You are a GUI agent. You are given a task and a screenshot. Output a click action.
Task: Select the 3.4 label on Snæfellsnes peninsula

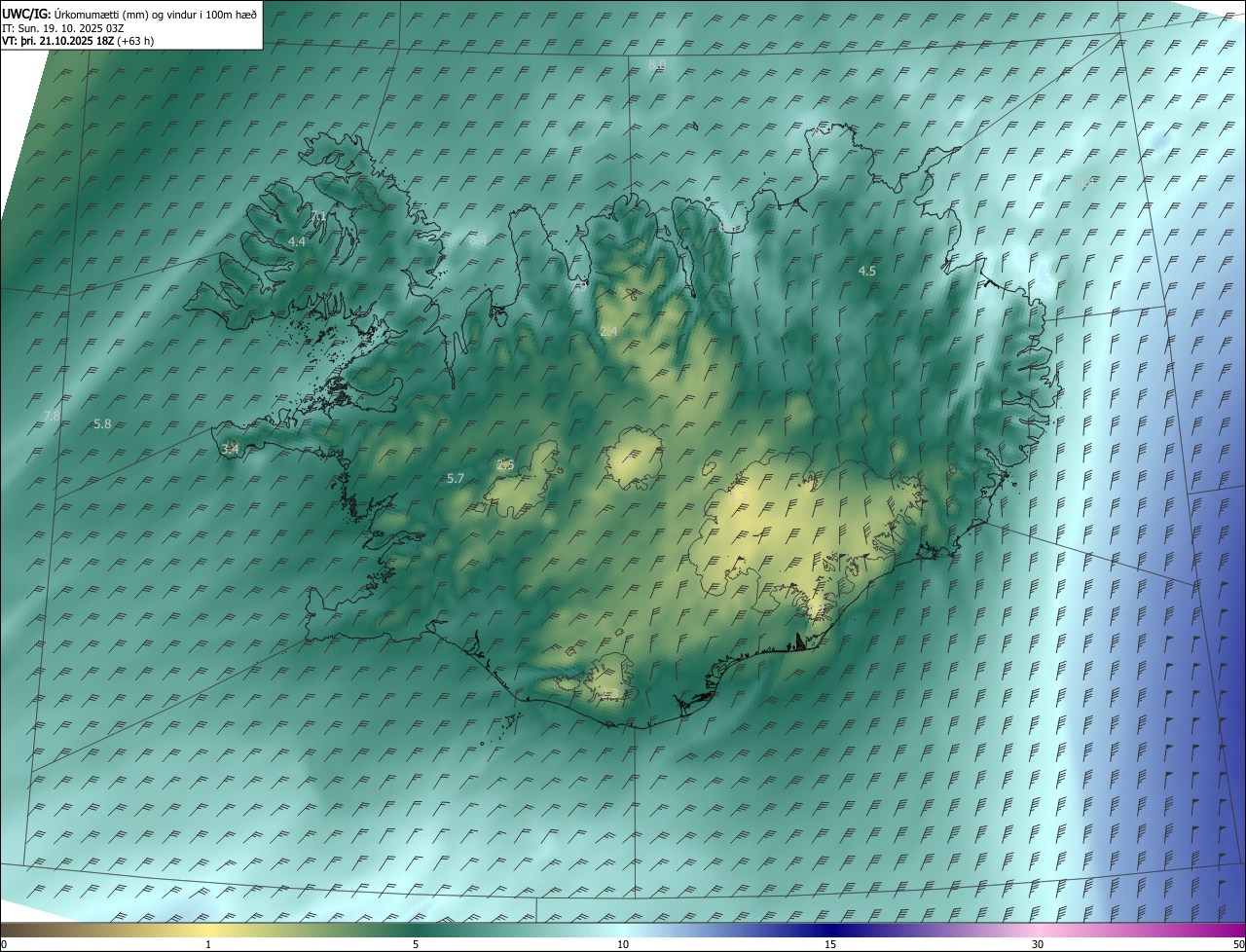(231, 449)
